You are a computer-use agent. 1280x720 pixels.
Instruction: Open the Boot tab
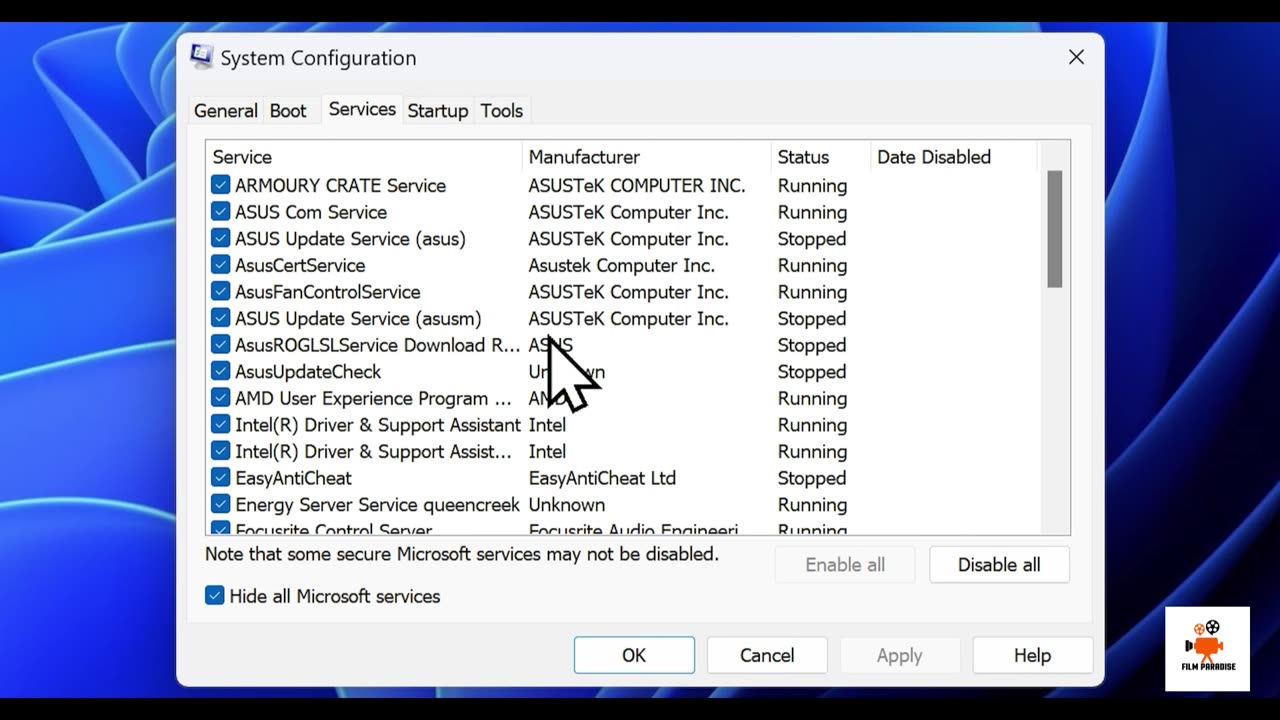click(x=288, y=111)
